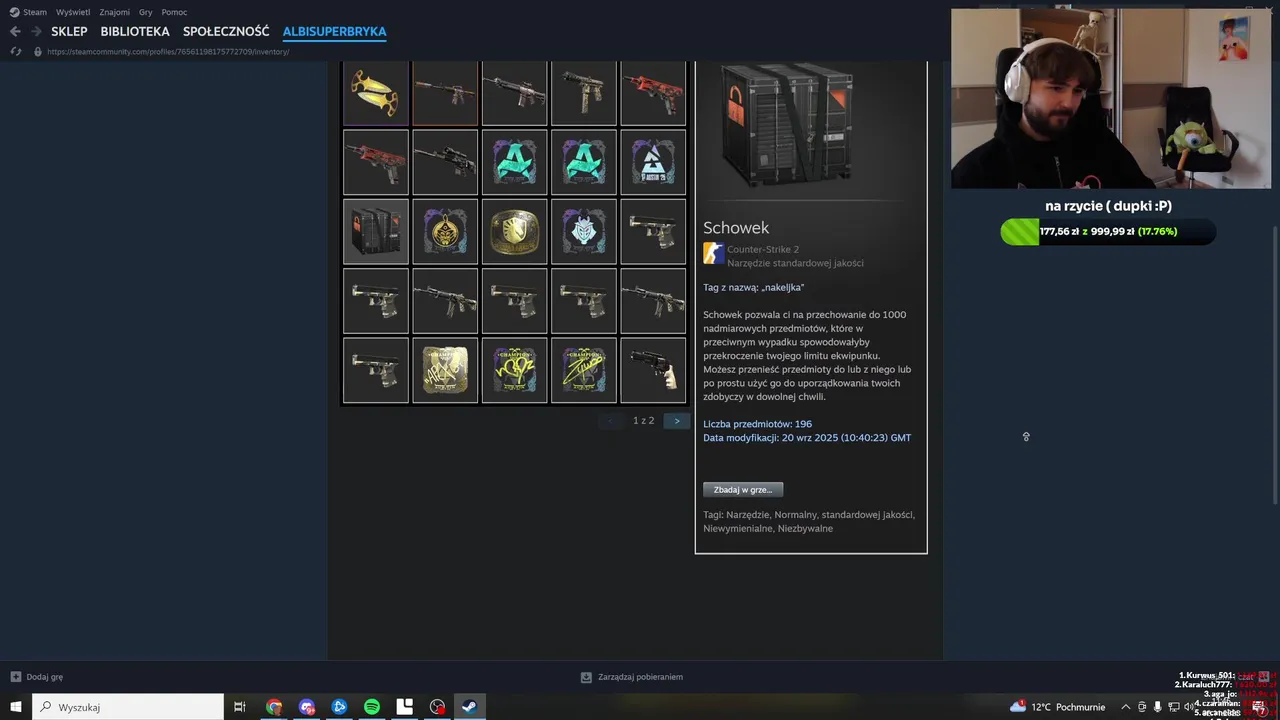This screenshot has height=720, width=1280.
Task: Click the green donation goal progress bar
Action: [x=1108, y=231]
